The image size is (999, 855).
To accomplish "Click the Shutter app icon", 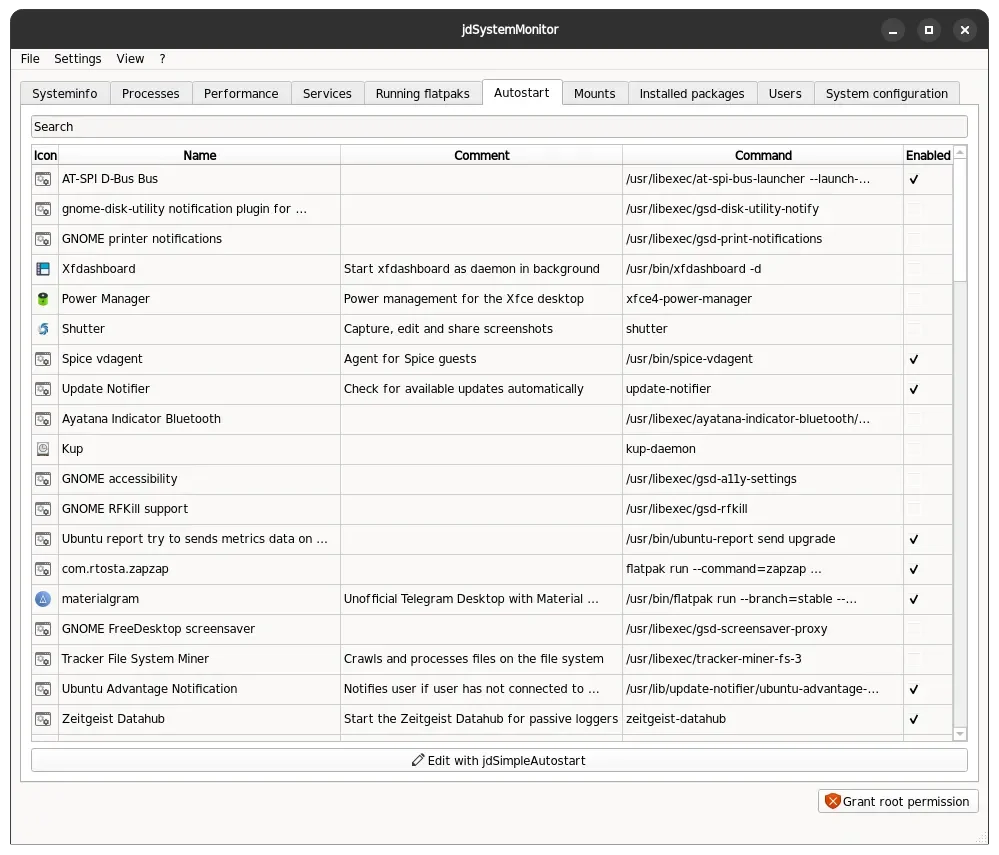I will pyautogui.click(x=43, y=329).
